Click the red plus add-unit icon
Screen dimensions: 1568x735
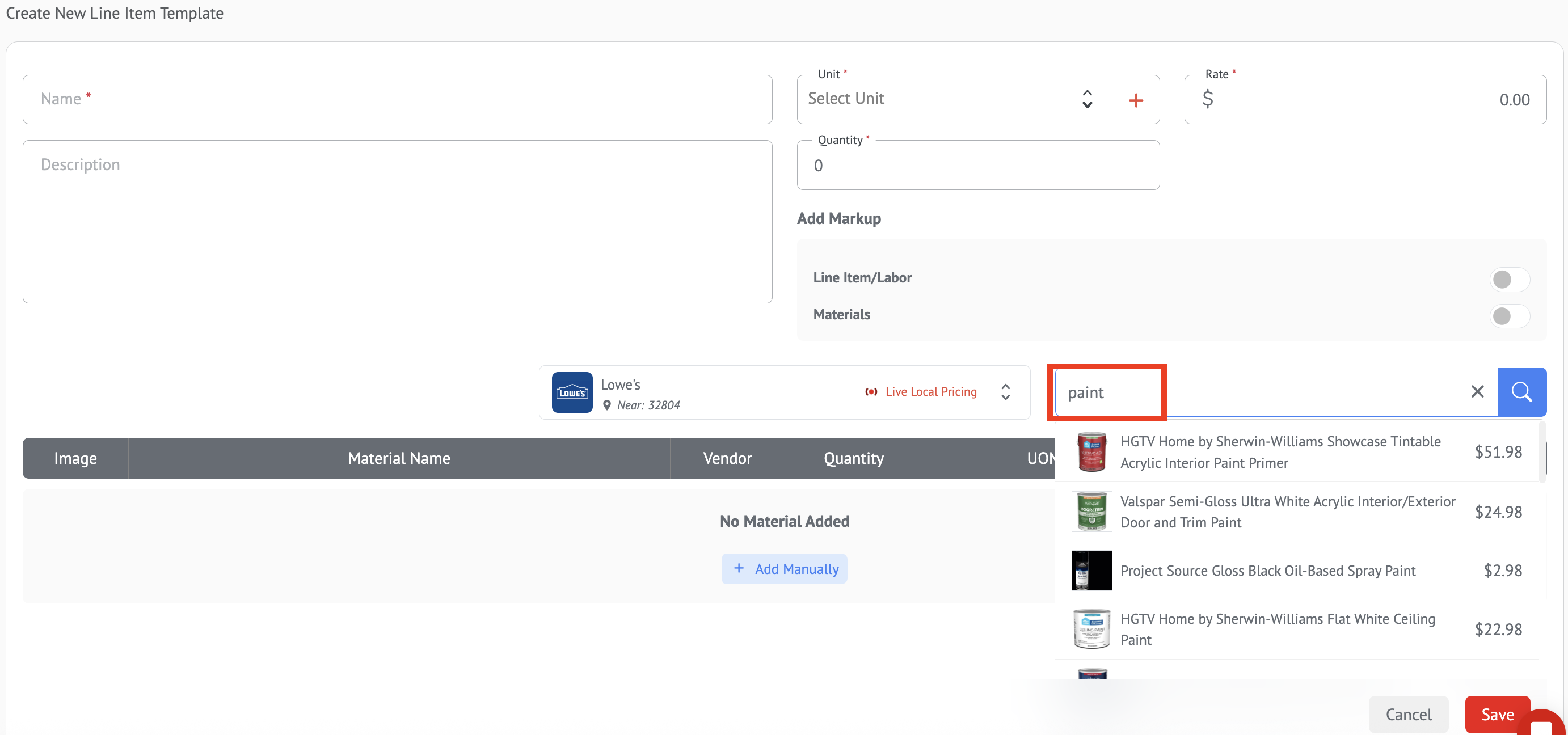pyautogui.click(x=1135, y=100)
